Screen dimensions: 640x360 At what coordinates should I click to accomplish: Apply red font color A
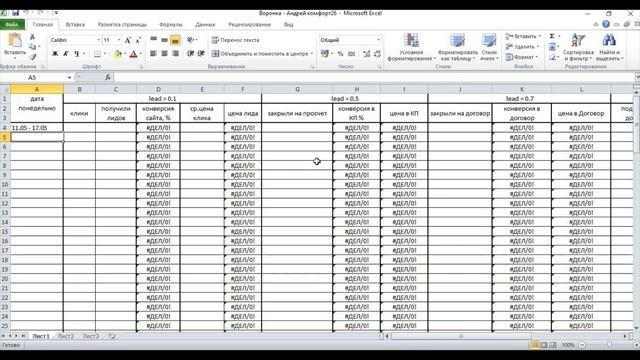click(x=133, y=53)
